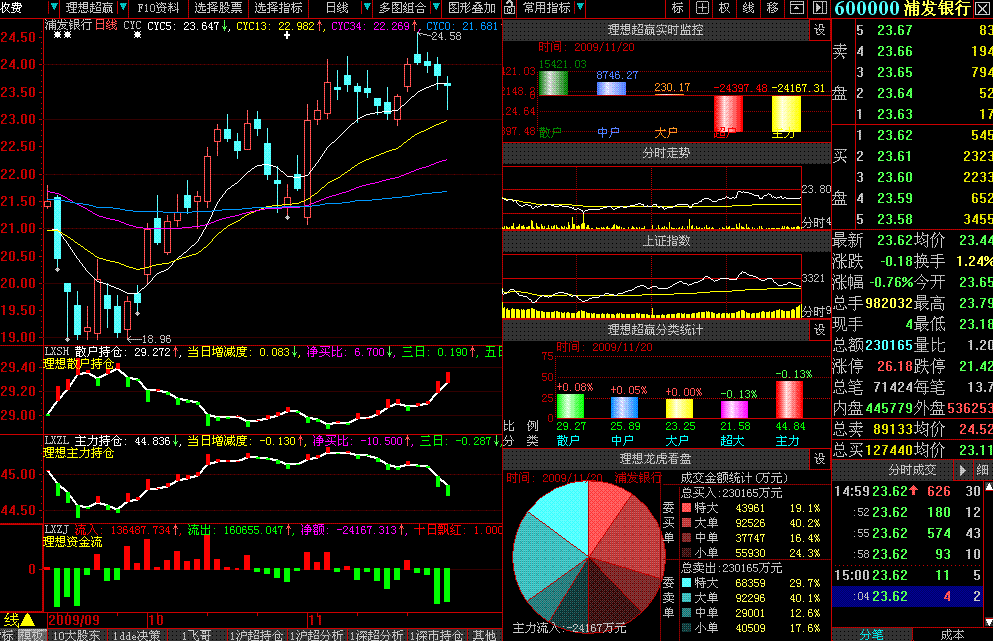This screenshot has width=993, height=641.
Task: Click buy level 1 price 23.62
Action: click(x=894, y=135)
